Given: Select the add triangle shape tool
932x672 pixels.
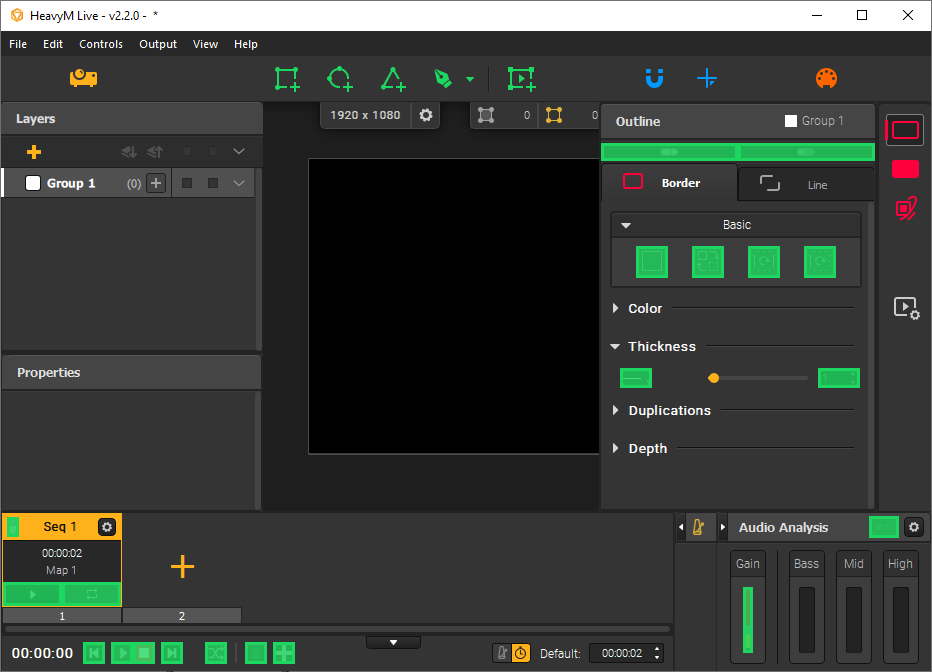Looking at the screenshot, I should (393, 79).
